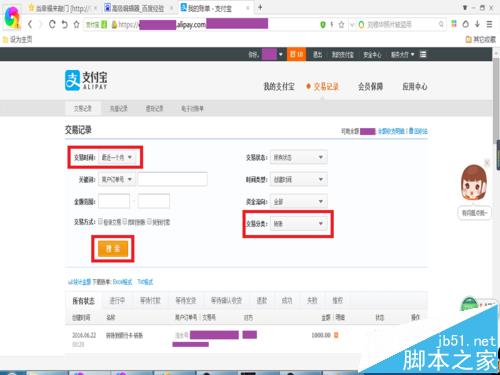Viewport: 500px width, 375px height.
Task: Tick the second 交易方式 checkbox
Action: click(x=125, y=221)
